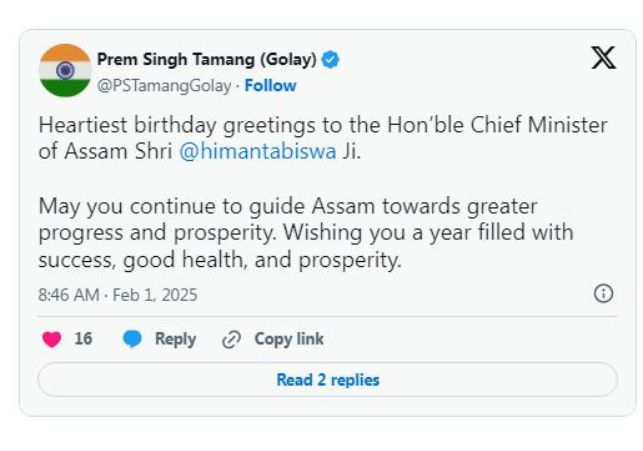Open Read 2 replies button

(328, 380)
